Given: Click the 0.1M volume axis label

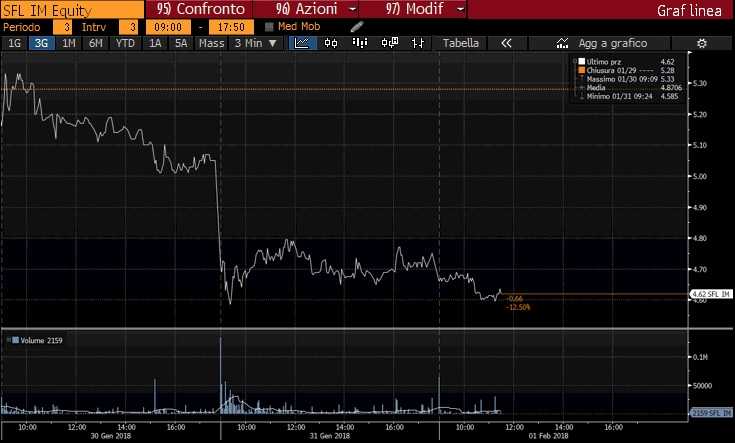Looking at the screenshot, I should (x=700, y=357).
